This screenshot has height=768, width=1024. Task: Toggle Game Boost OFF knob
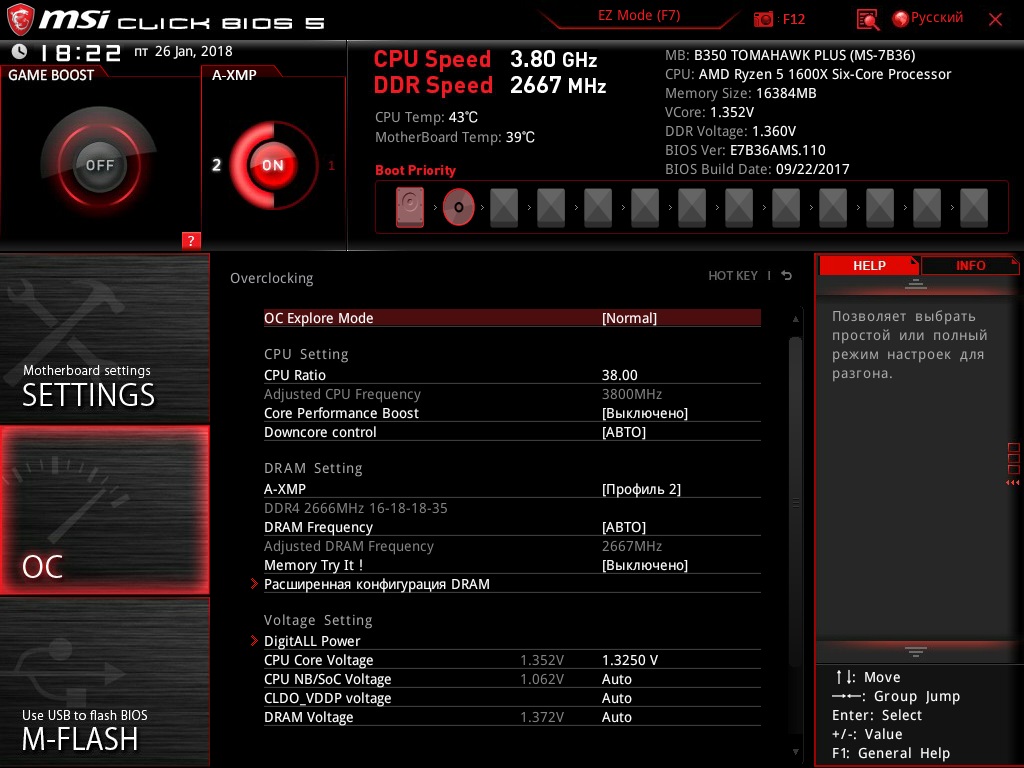pyautogui.click(x=99, y=165)
